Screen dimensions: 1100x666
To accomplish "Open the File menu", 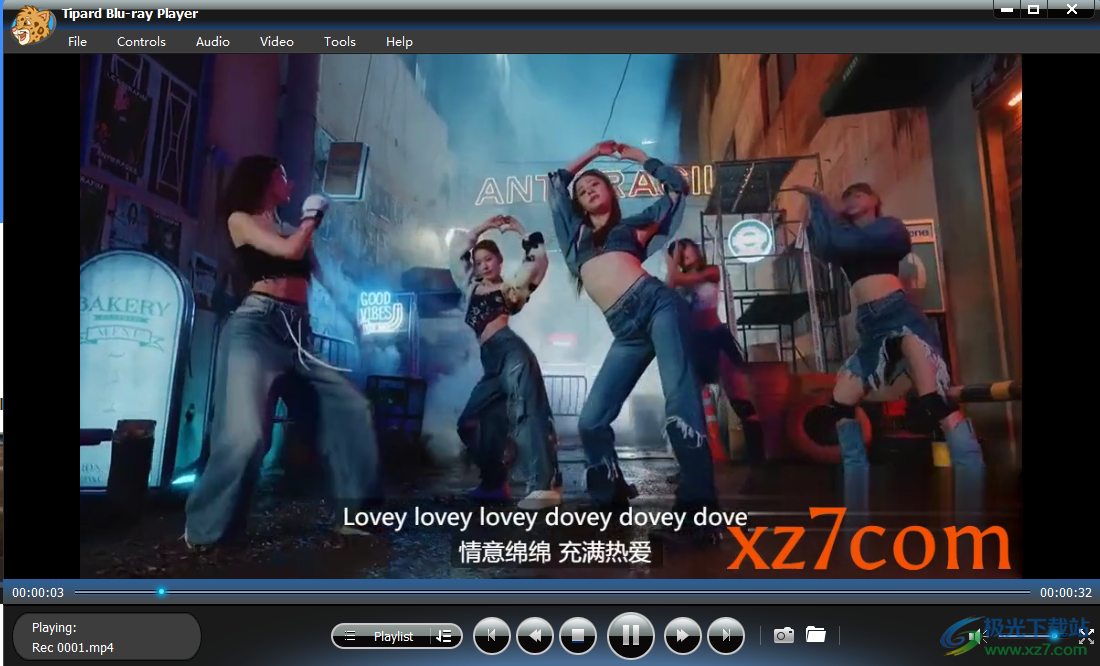I will click(x=77, y=41).
